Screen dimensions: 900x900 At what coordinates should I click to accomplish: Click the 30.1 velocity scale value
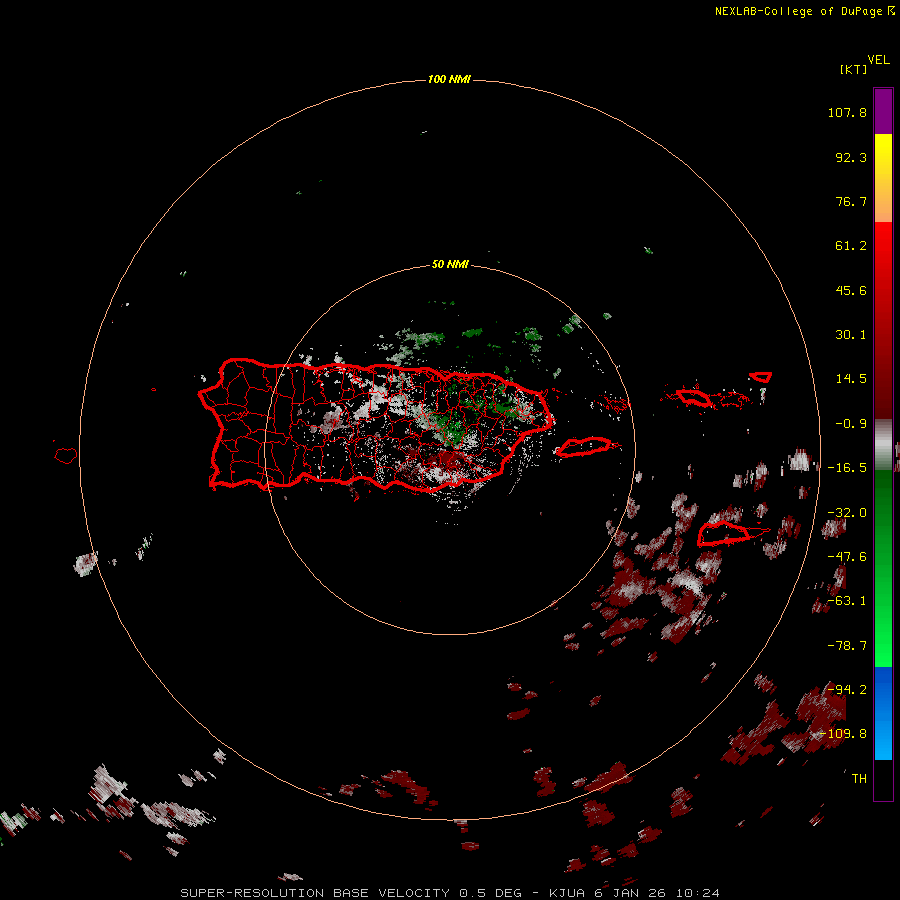click(851, 335)
